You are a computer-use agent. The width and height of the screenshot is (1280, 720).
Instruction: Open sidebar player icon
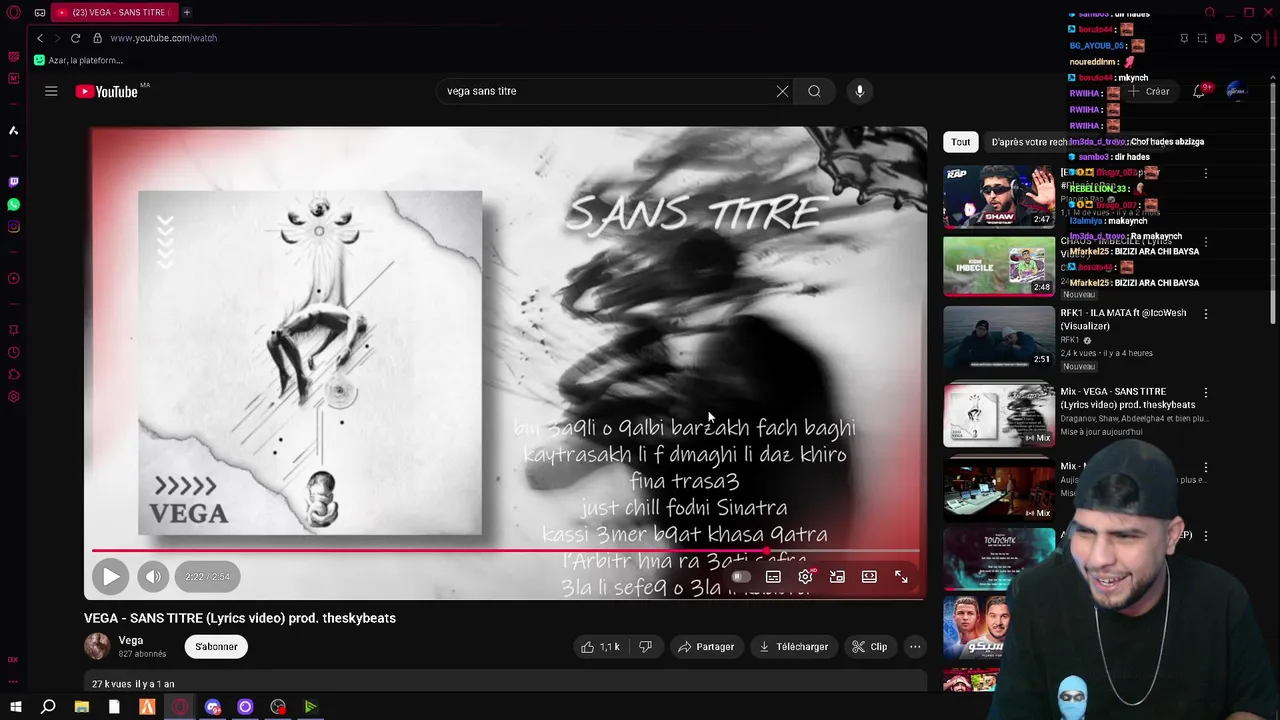click(x=13, y=278)
